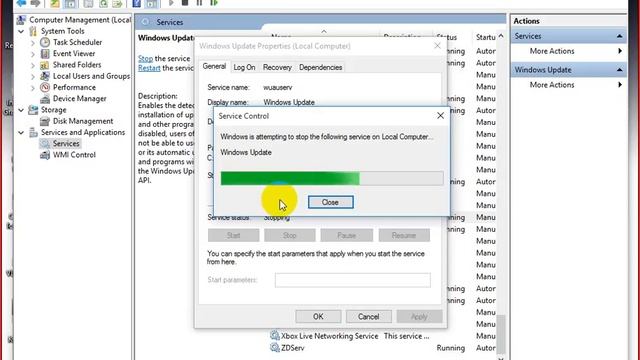The width and height of the screenshot is (640, 360).
Task: Click the Performance monitor icon
Action: (x=45, y=87)
